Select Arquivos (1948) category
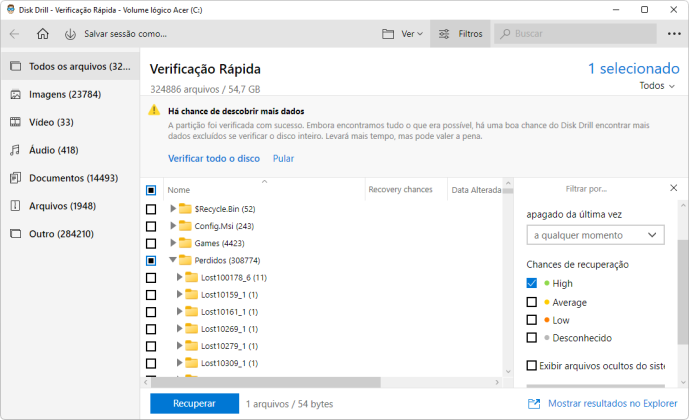 tap(70, 206)
